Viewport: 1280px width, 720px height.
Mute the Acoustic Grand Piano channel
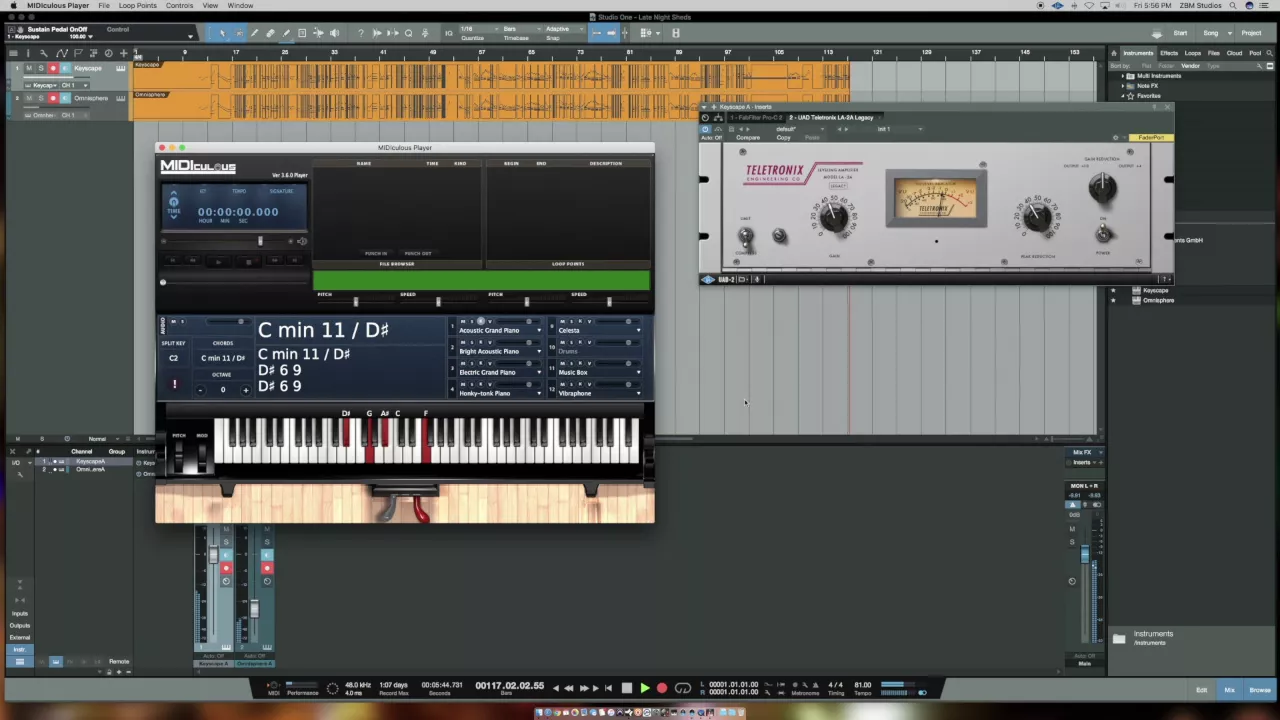coord(463,321)
